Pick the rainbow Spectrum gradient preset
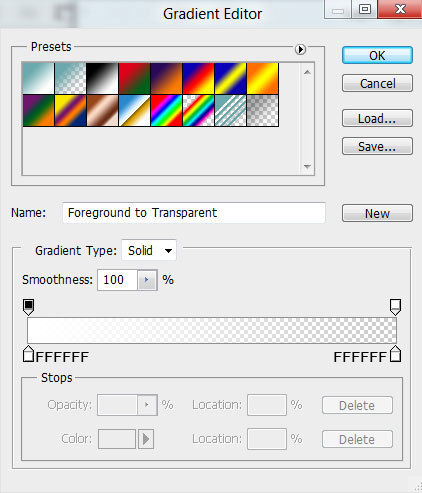 tap(166, 110)
